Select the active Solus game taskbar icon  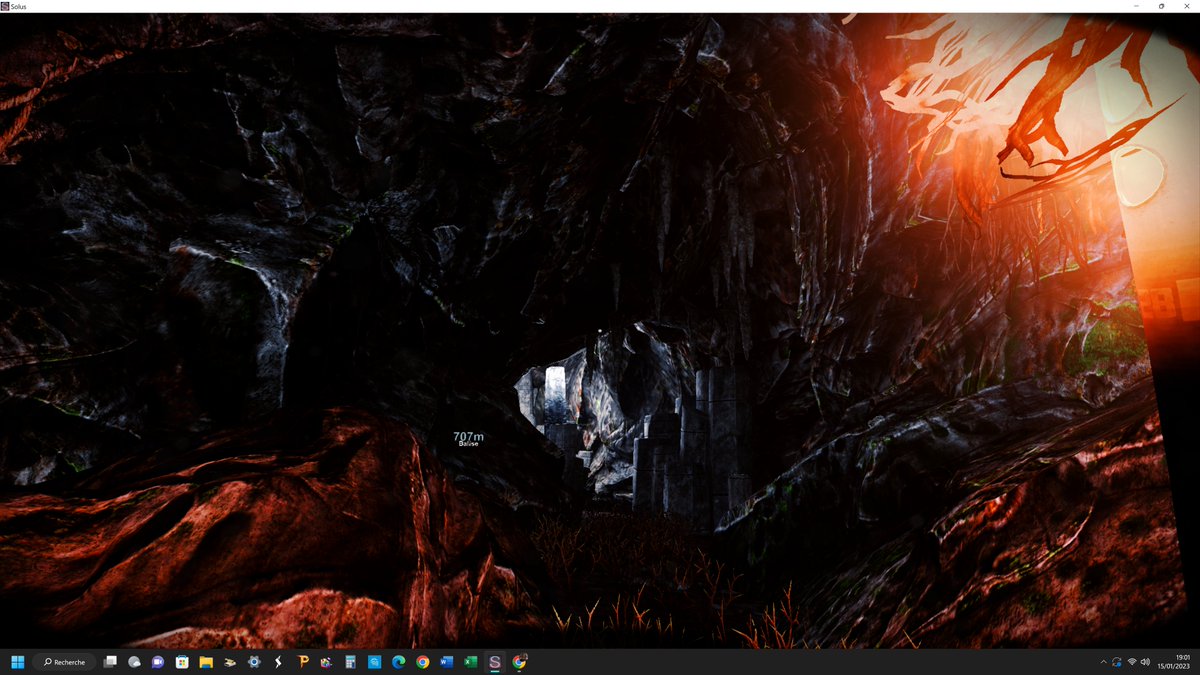(x=495, y=662)
